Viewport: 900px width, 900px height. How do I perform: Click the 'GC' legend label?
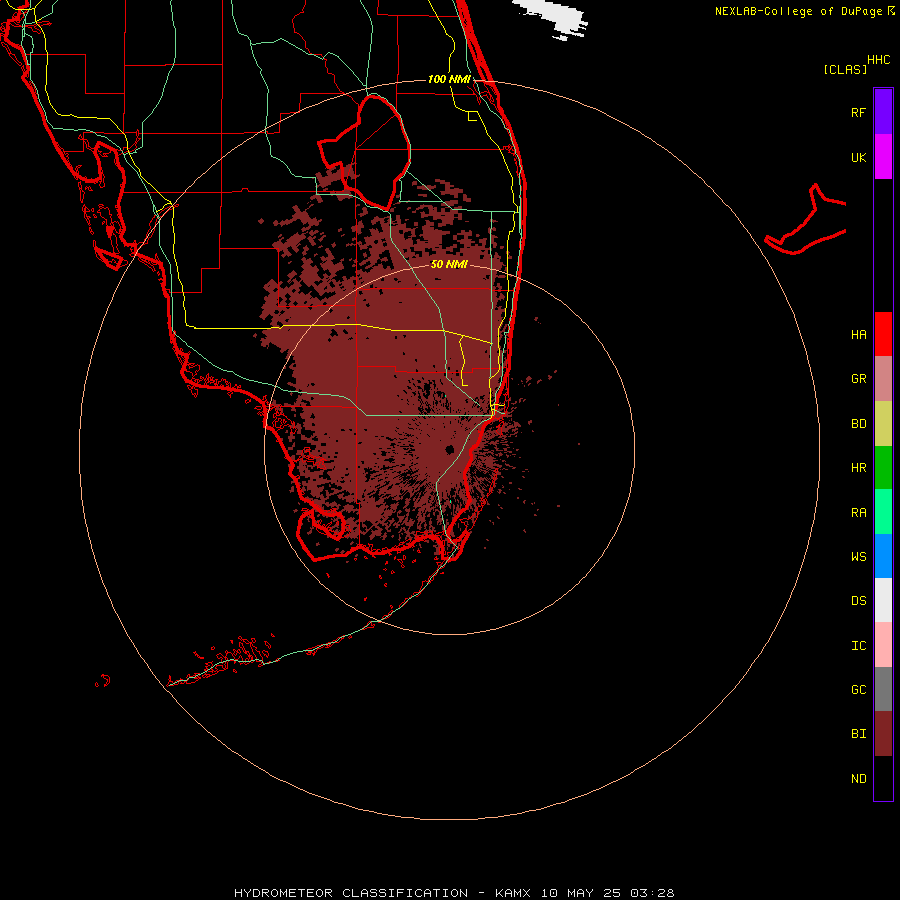coord(858,690)
